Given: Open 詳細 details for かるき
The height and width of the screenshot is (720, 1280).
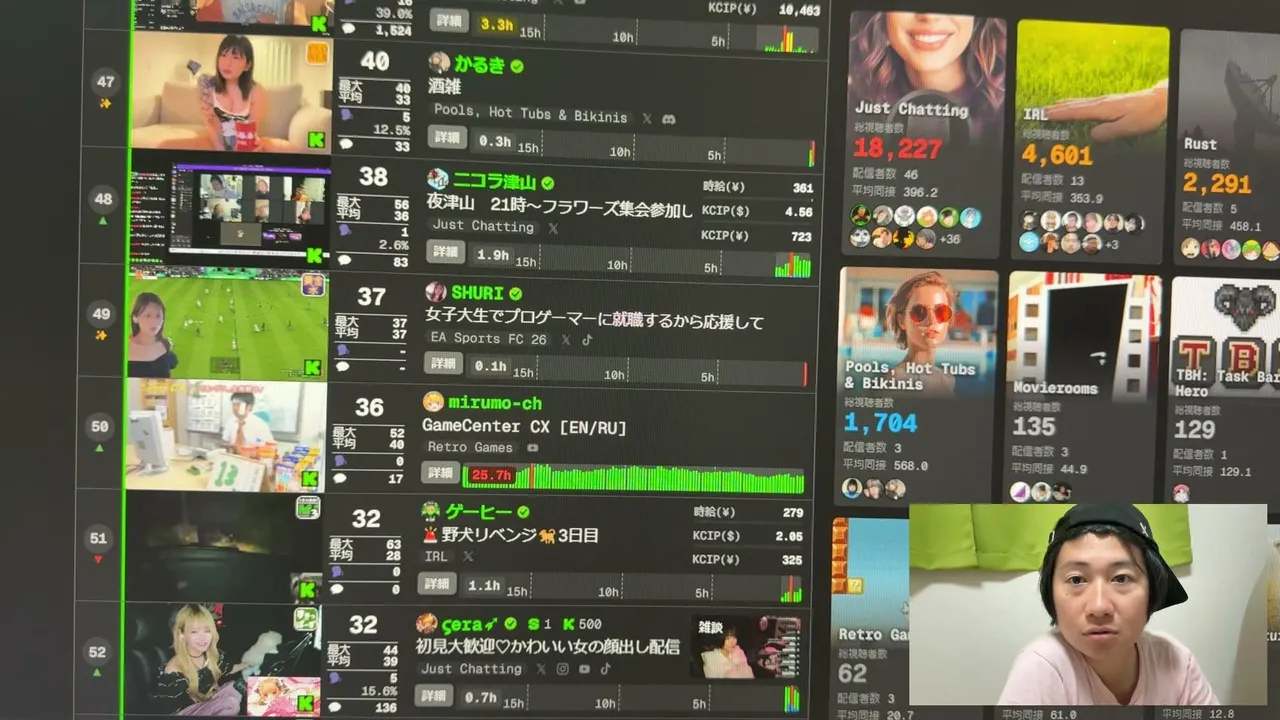Looking at the screenshot, I should pos(448,138).
